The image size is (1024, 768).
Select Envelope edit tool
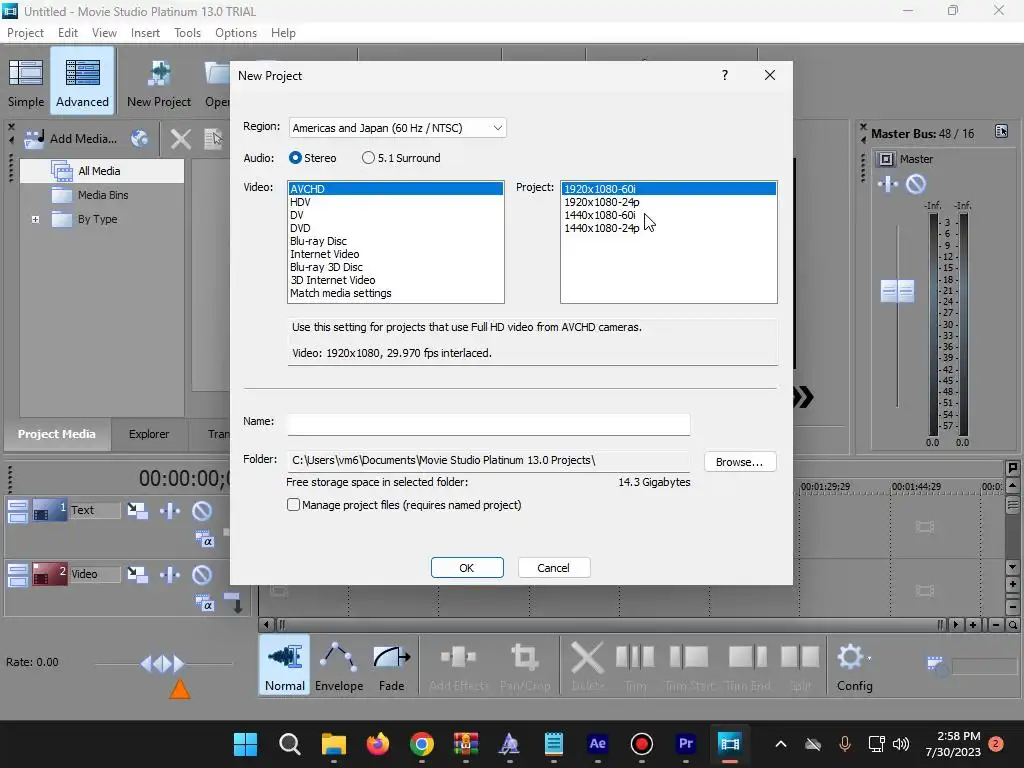339,665
